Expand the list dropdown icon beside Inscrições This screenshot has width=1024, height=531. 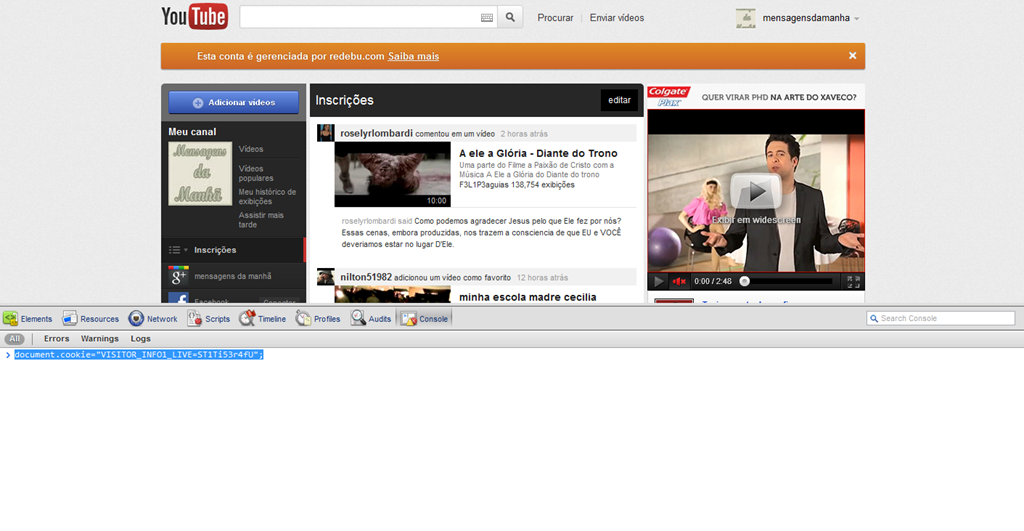(178, 250)
